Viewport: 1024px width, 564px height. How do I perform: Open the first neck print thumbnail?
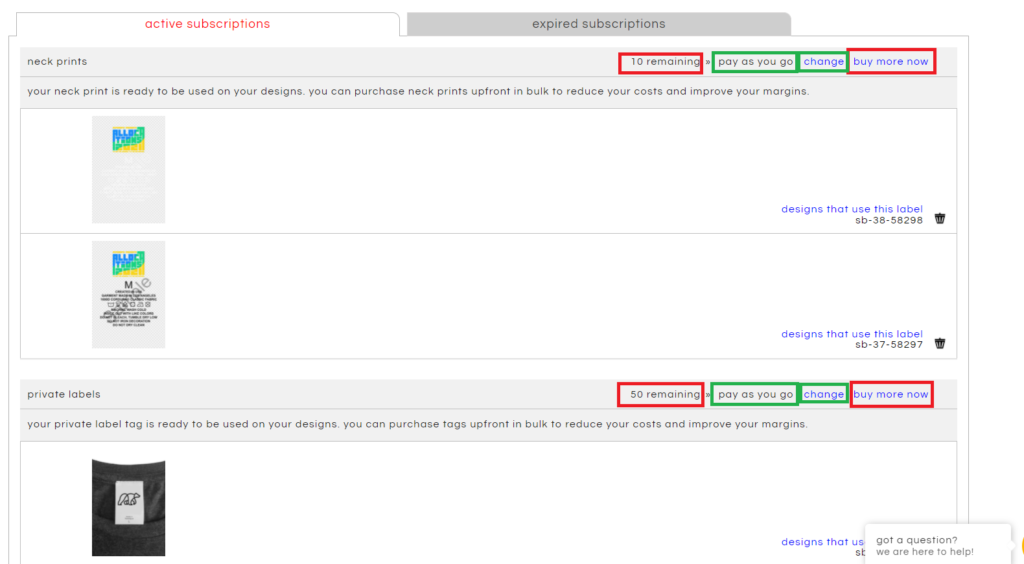point(128,169)
